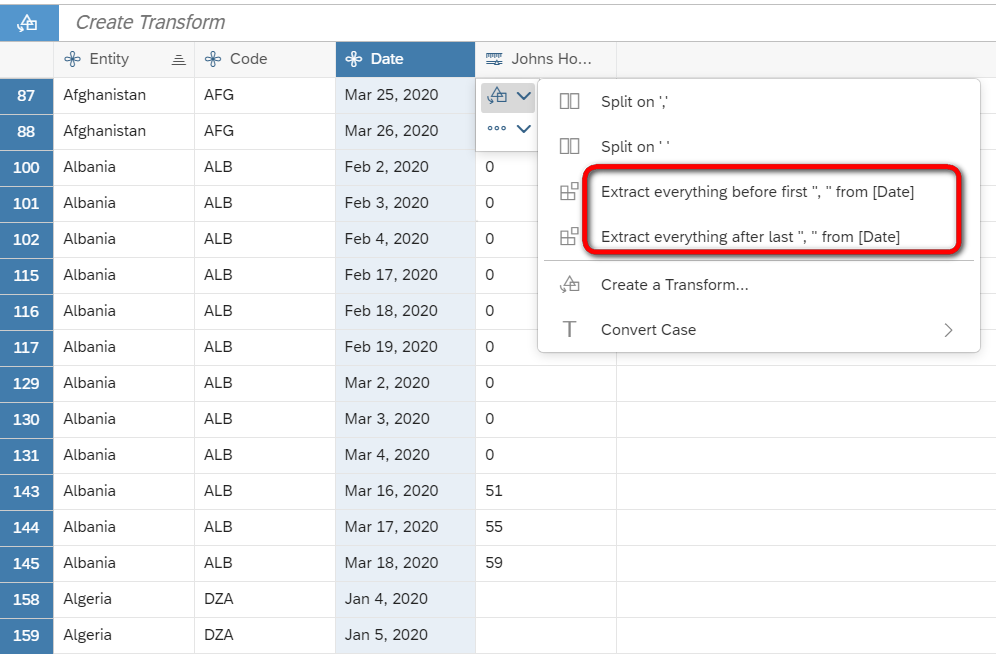Select Extract everything before first ", " from [Date]
The image size is (996, 666).
(x=758, y=192)
